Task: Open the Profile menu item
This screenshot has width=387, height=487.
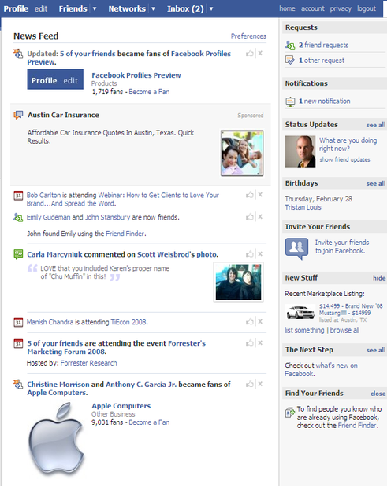Action: (x=16, y=9)
